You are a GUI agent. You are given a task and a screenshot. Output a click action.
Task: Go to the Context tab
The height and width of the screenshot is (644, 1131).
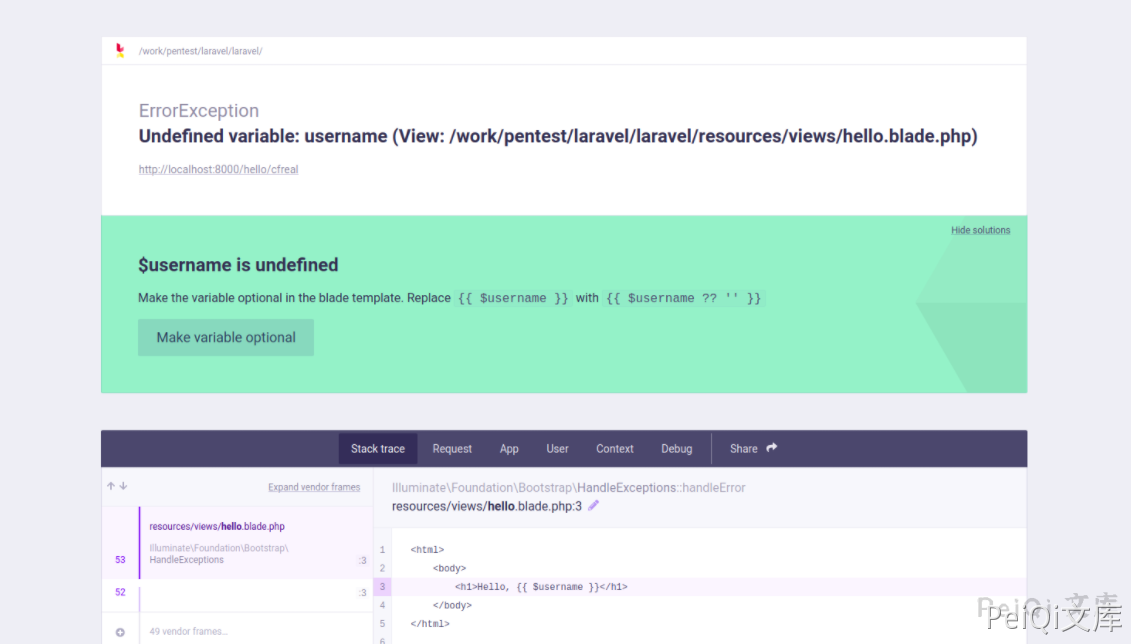(614, 449)
